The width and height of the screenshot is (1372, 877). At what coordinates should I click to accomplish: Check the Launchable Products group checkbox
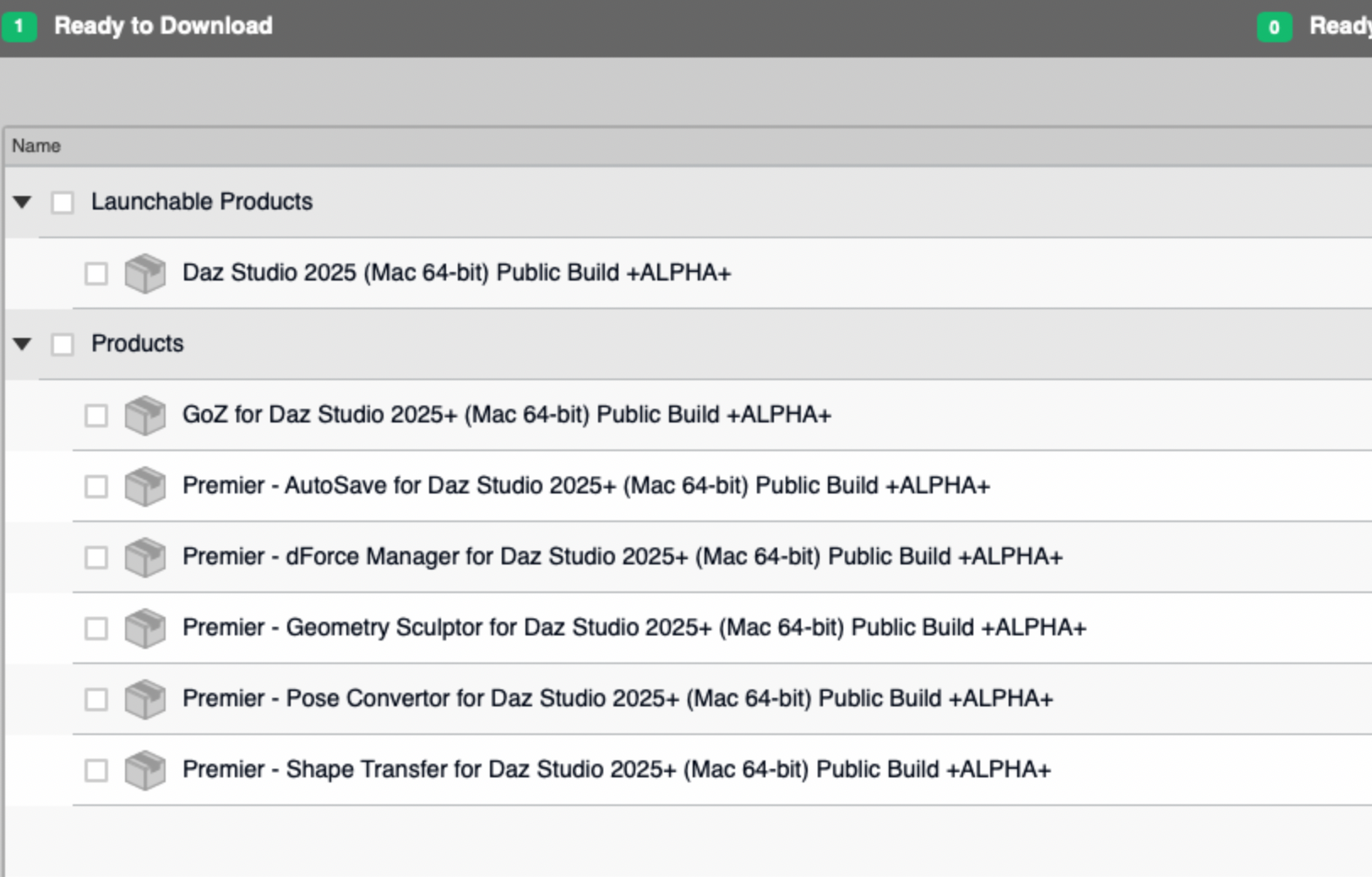point(63,203)
